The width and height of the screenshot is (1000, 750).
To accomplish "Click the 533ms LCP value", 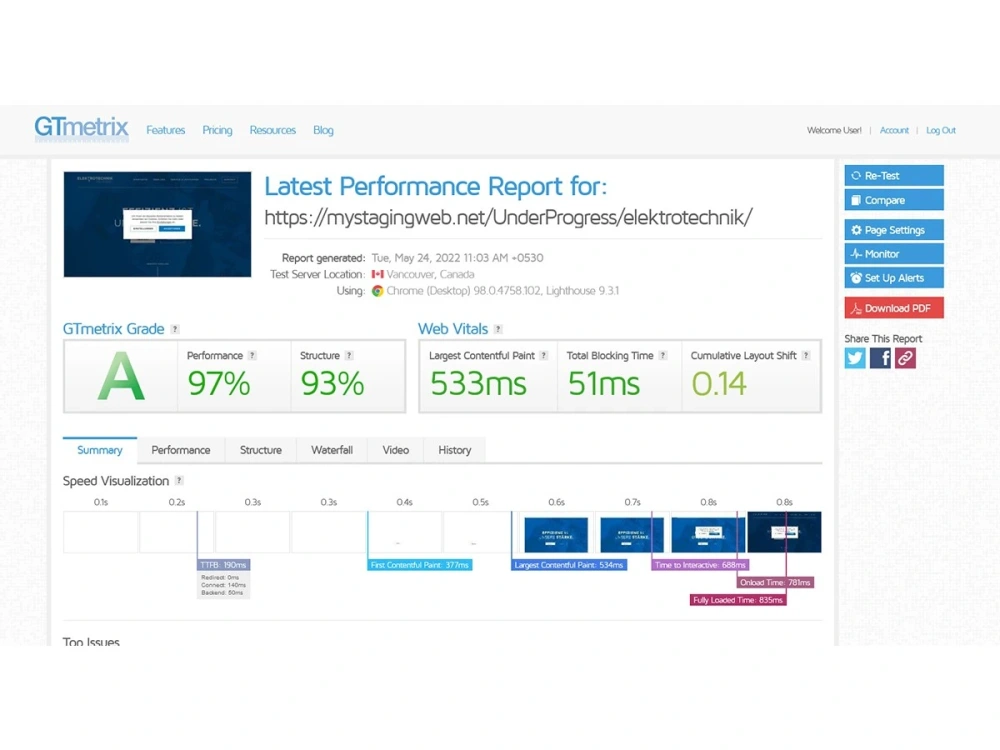I will point(478,383).
